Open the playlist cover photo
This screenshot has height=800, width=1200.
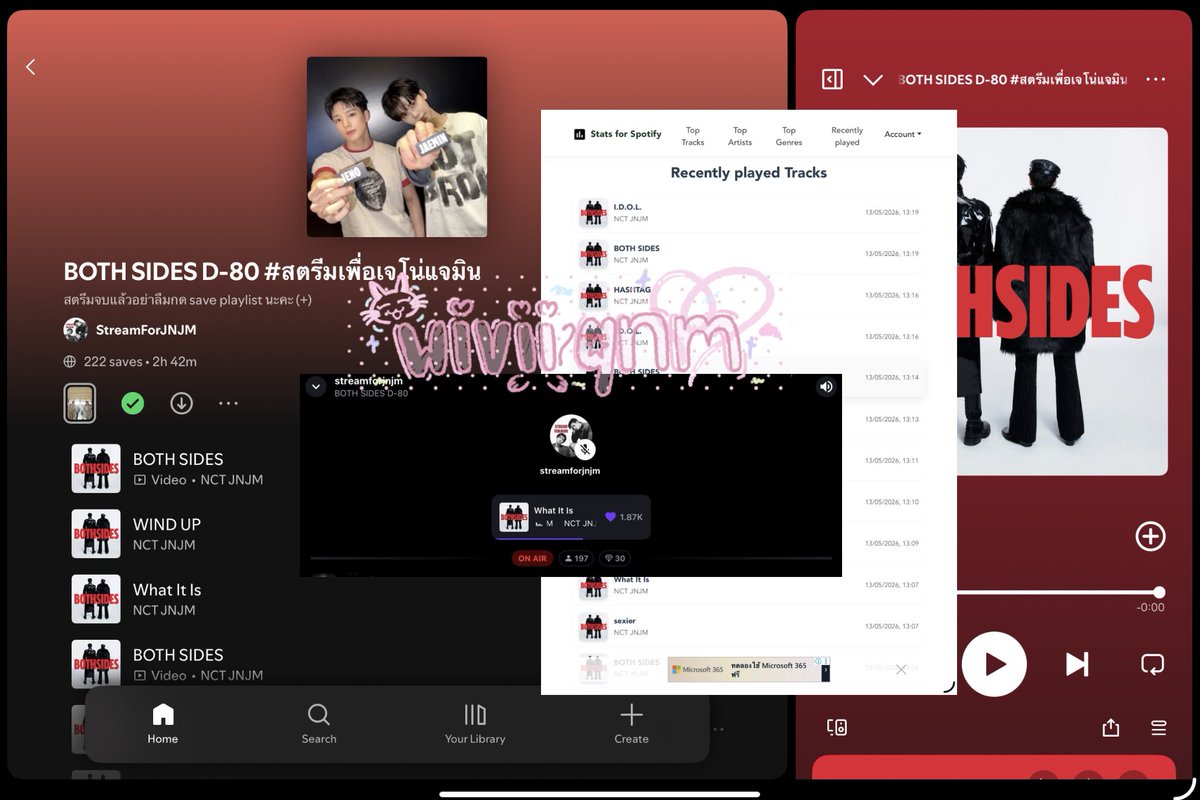[397, 146]
